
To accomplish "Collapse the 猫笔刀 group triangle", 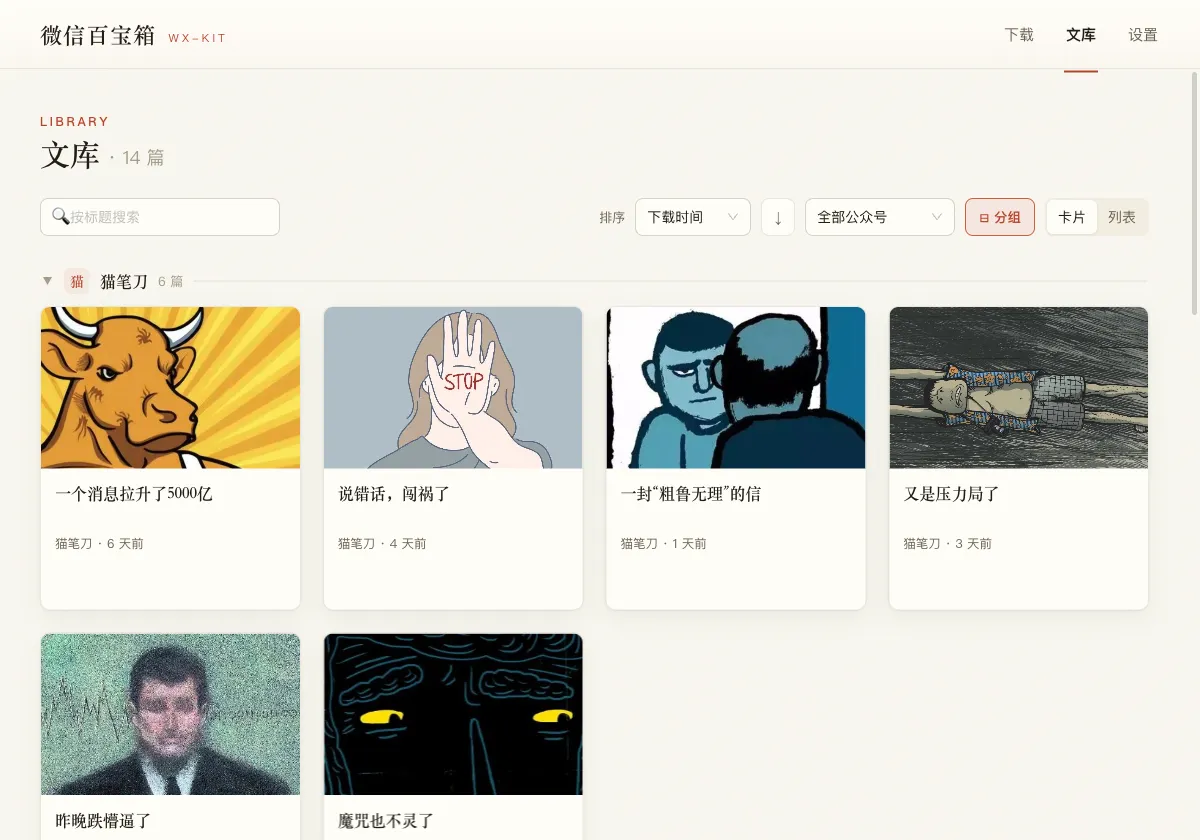I will click(47, 281).
